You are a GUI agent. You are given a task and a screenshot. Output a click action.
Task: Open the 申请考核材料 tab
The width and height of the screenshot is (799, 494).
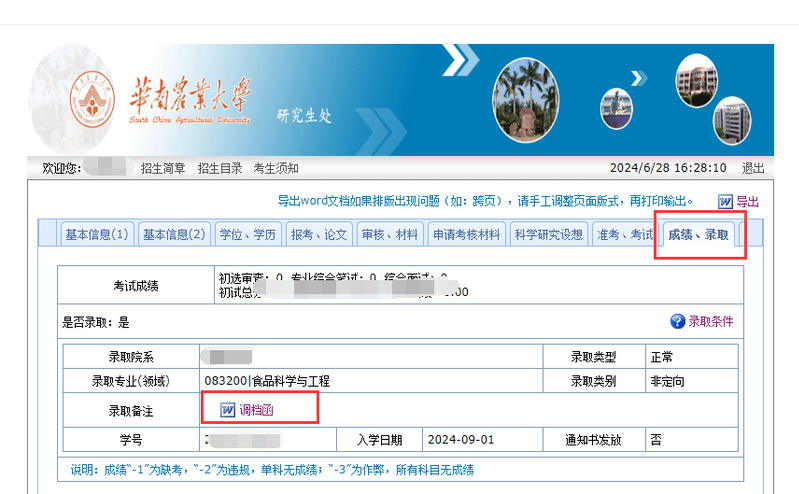pos(467,235)
